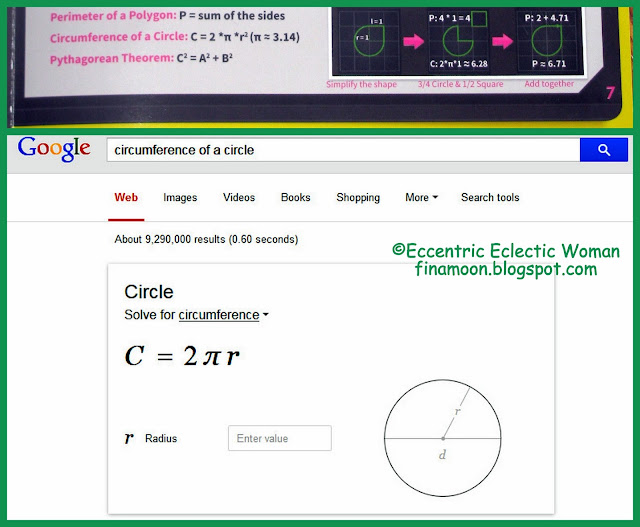Focus the Radius Enter value field
This screenshot has height=527, width=640.
click(280, 438)
